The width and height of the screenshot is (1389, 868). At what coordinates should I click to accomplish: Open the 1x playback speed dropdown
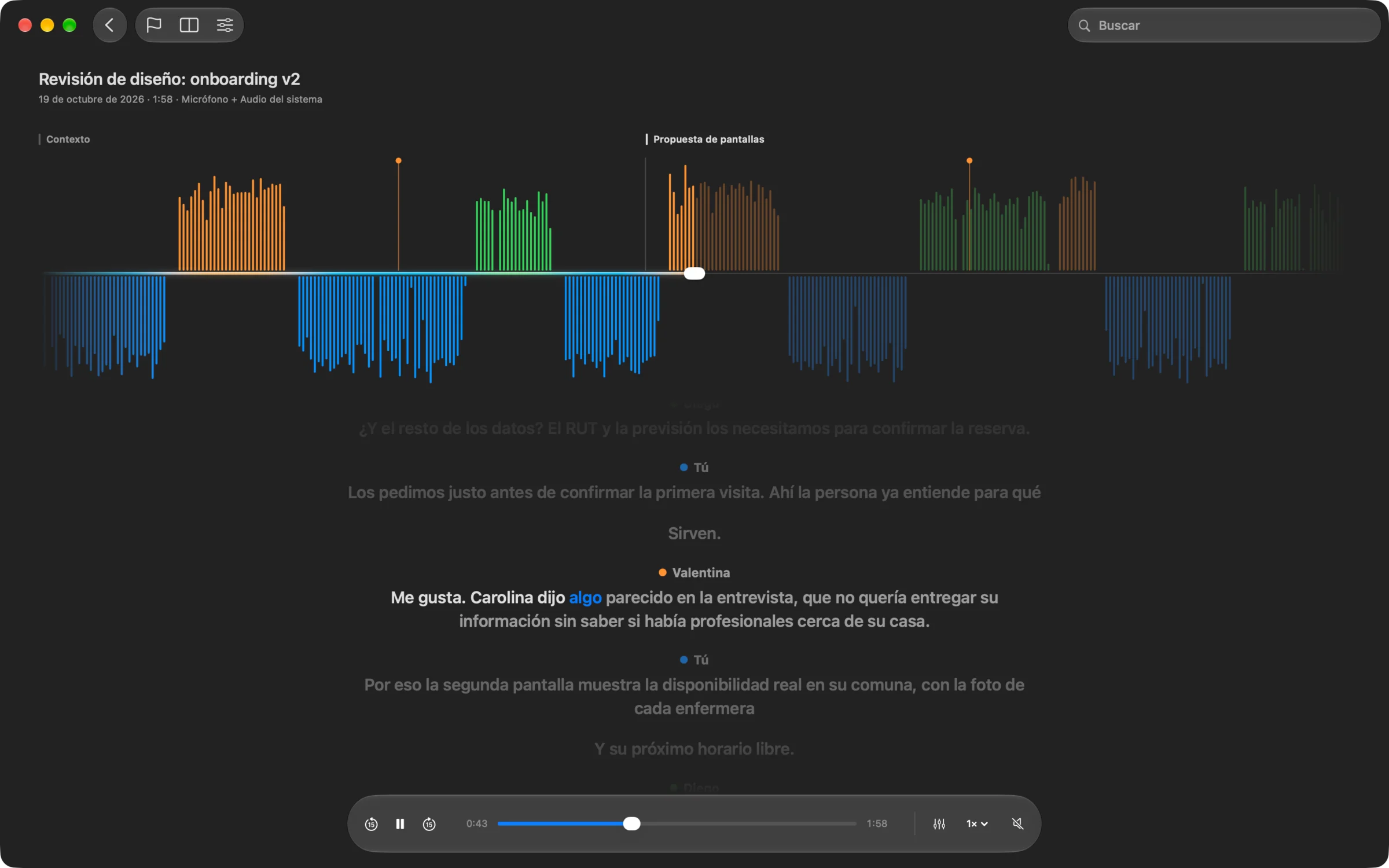tap(977, 823)
